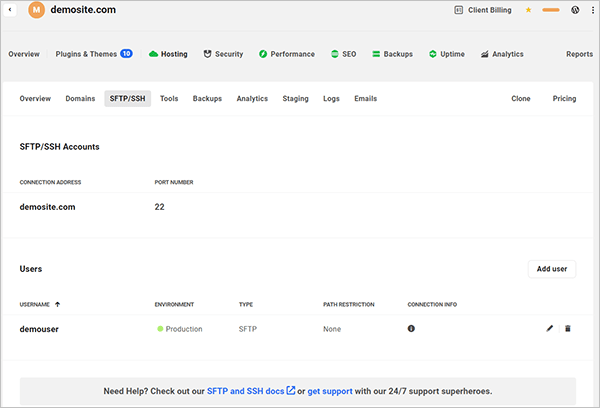Viewport: 600px width, 408px height.
Task: Click the back arrow beside demosite.com
Action: coord(10,10)
